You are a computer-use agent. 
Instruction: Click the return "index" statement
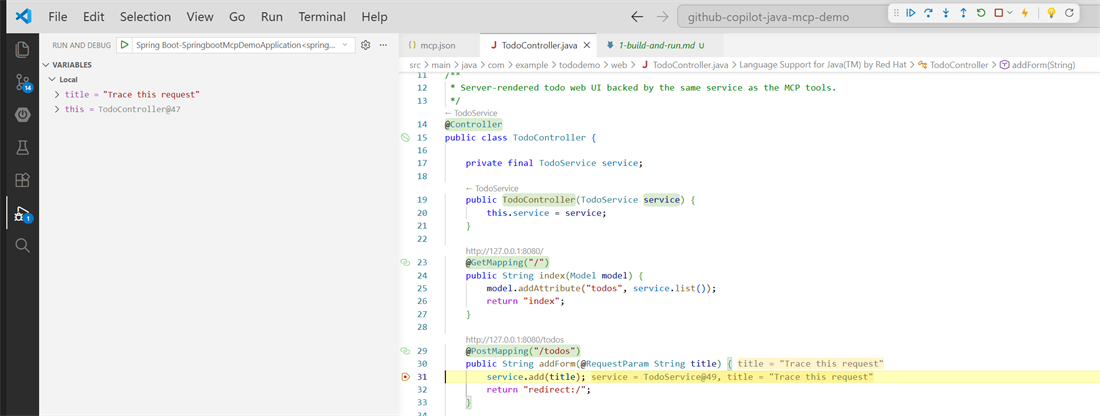point(525,301)
